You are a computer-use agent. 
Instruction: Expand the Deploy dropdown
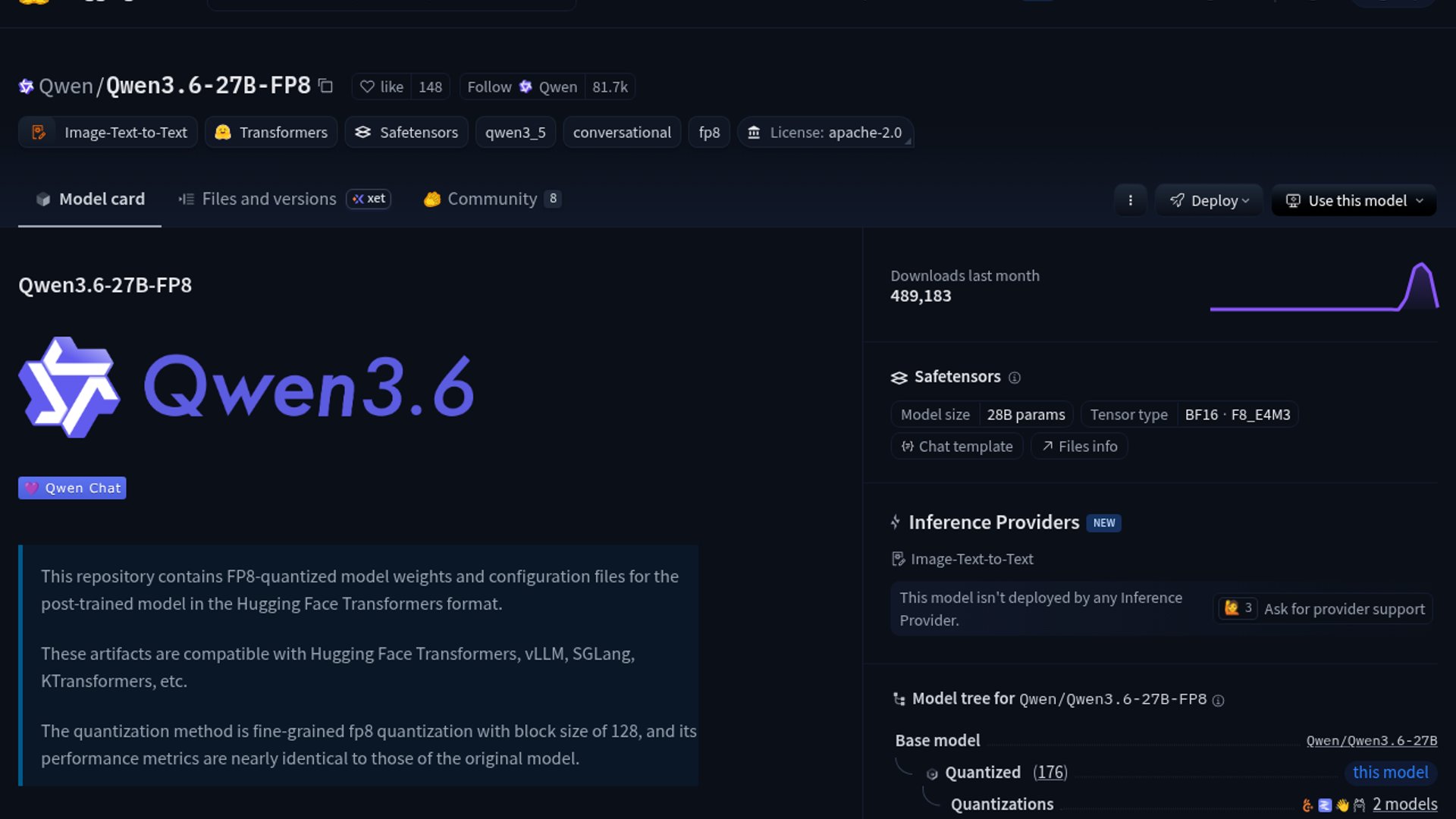tap(1209, 201)
